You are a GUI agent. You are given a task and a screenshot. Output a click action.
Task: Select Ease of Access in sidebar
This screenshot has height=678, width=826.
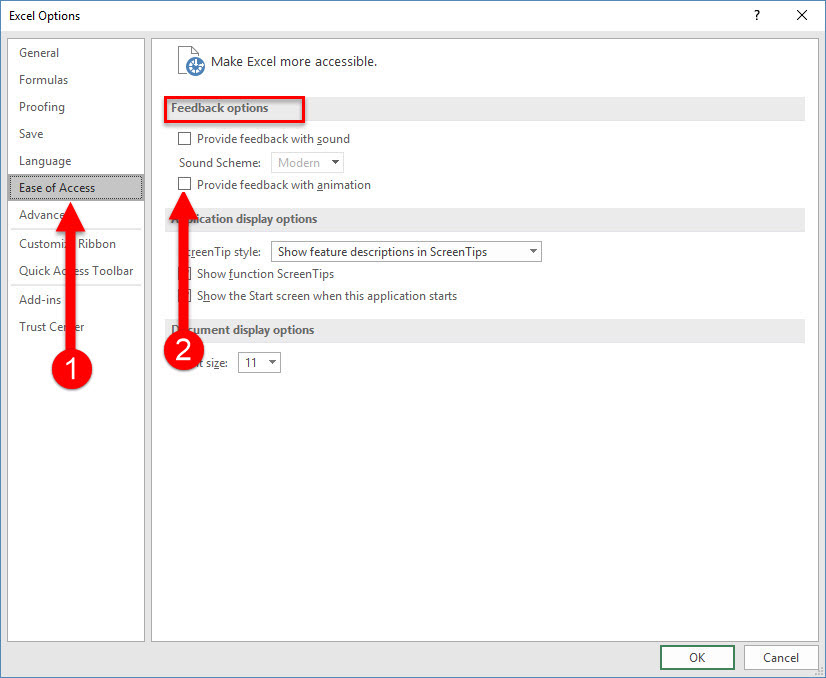pos(76,188)
